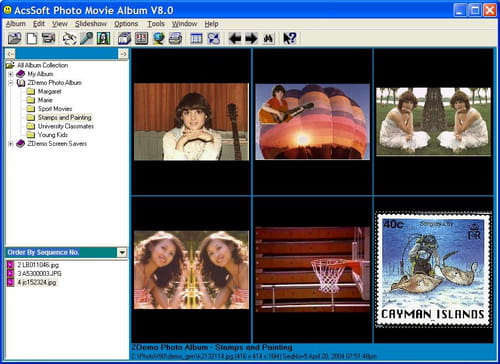This screenshot has width=500, height=364.
Task: Click the new blank page toolbar icon
Action: click(32, 39)
